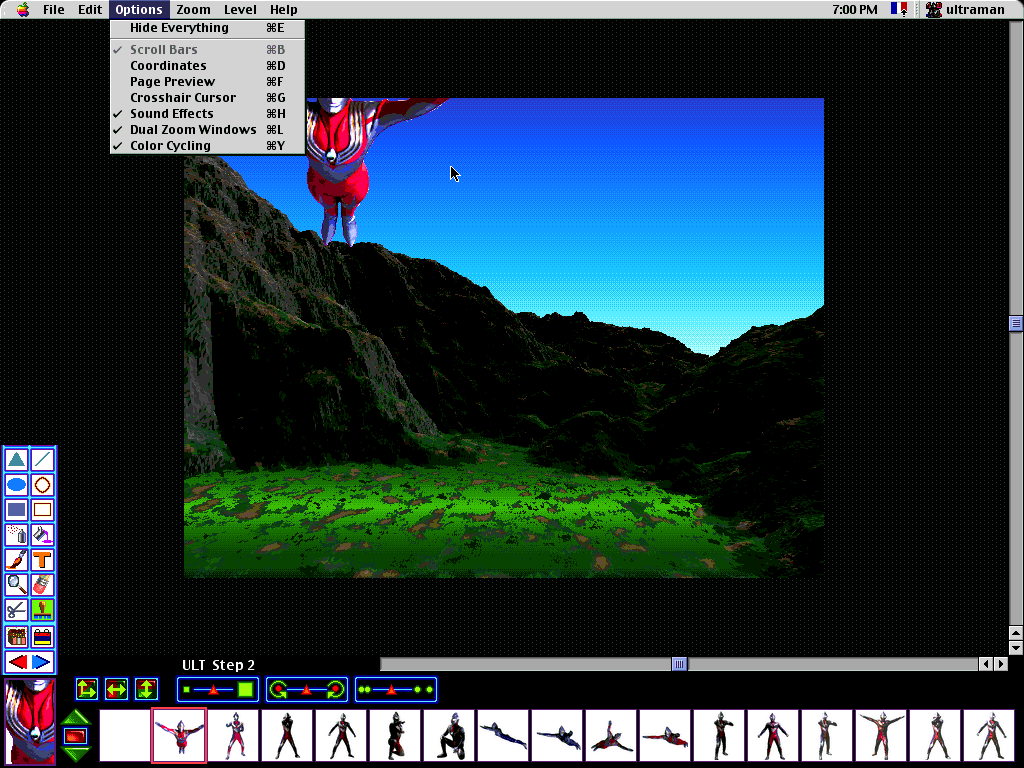Close the open Options menu title
Screen dimensions: 1024x768
coord(139,9)
